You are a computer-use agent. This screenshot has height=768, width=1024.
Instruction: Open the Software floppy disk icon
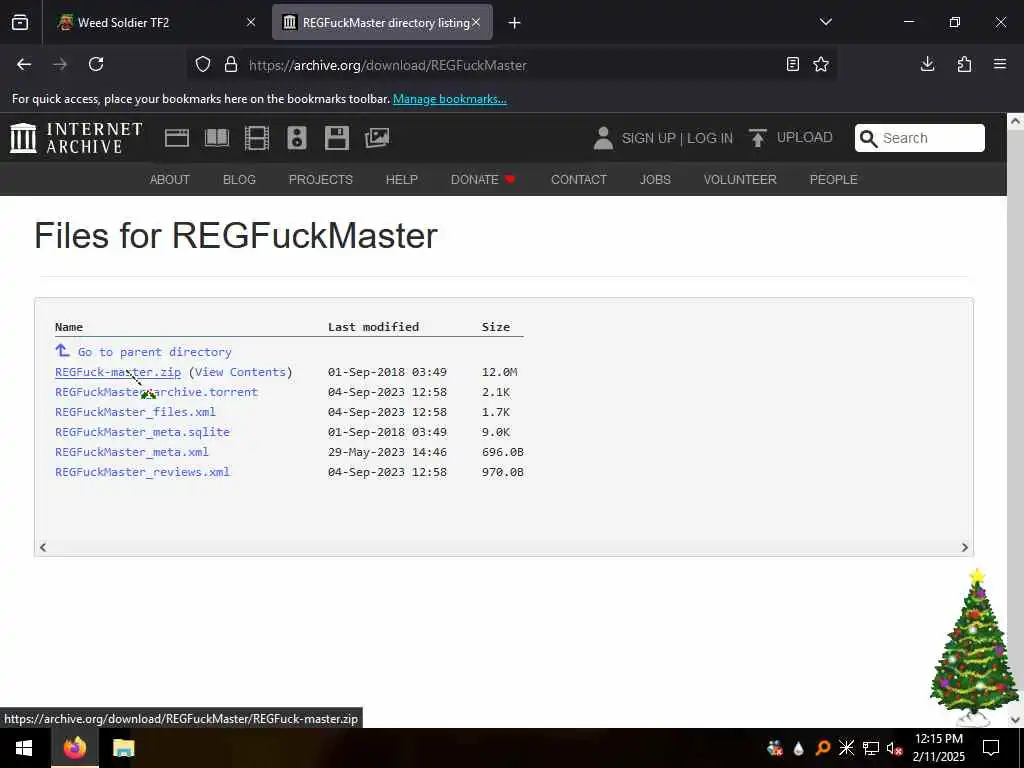pos(337,138)
